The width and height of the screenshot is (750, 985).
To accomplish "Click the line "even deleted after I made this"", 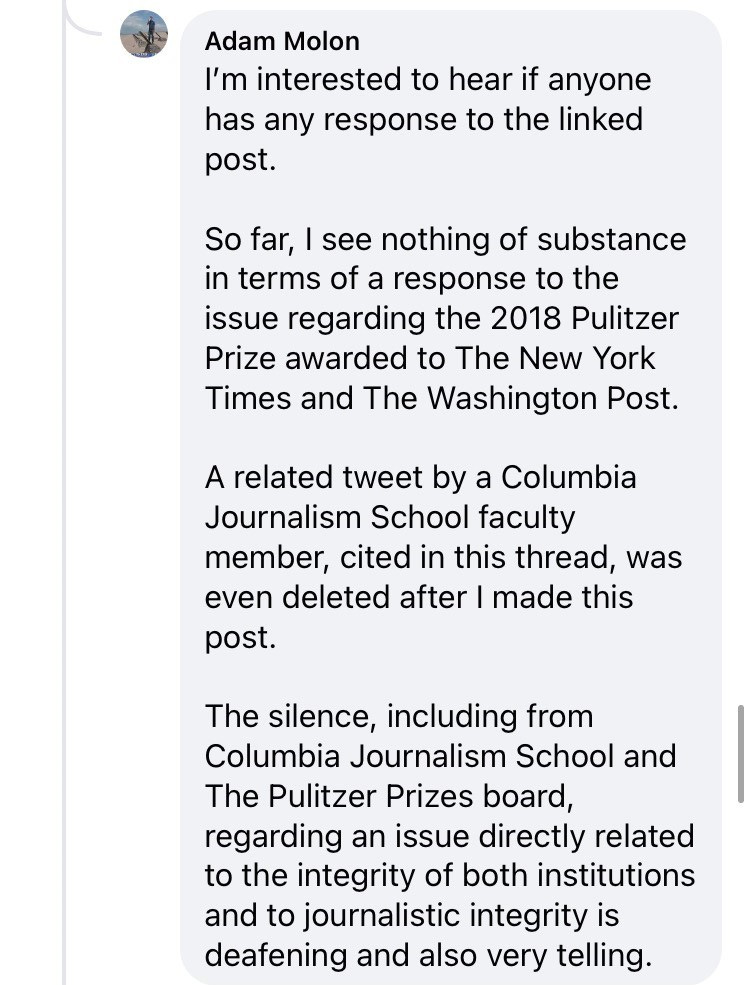I will 418,597.
